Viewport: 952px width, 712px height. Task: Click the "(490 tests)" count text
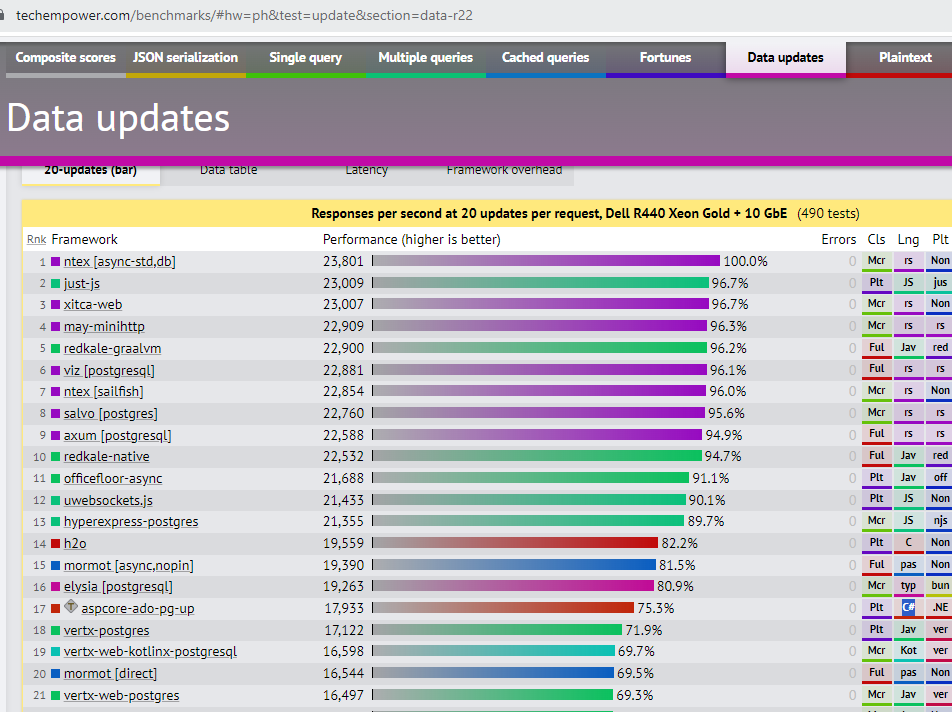[x=828, y=214]
